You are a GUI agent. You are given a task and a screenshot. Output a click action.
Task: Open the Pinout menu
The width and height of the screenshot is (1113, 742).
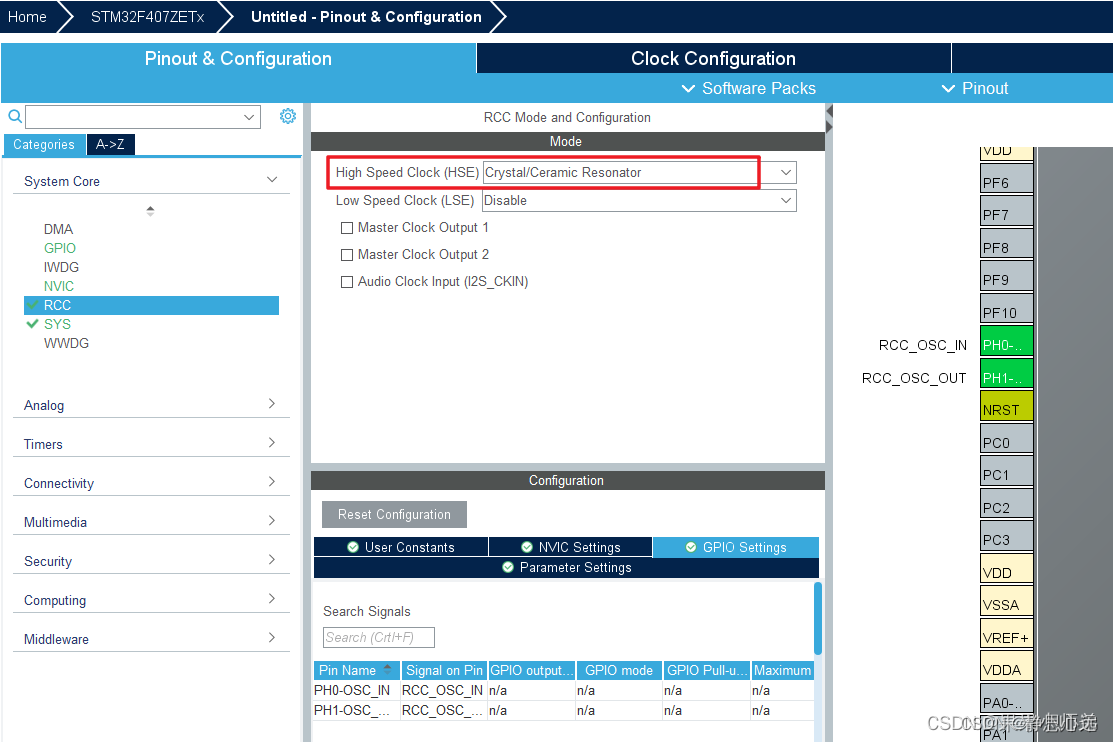(975, 88)
